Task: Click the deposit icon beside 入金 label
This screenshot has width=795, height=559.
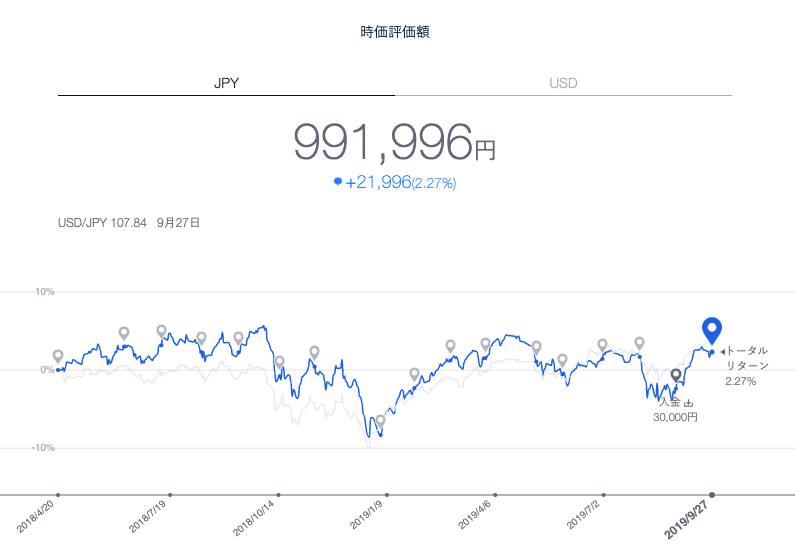Action: (x=688, y=402)
